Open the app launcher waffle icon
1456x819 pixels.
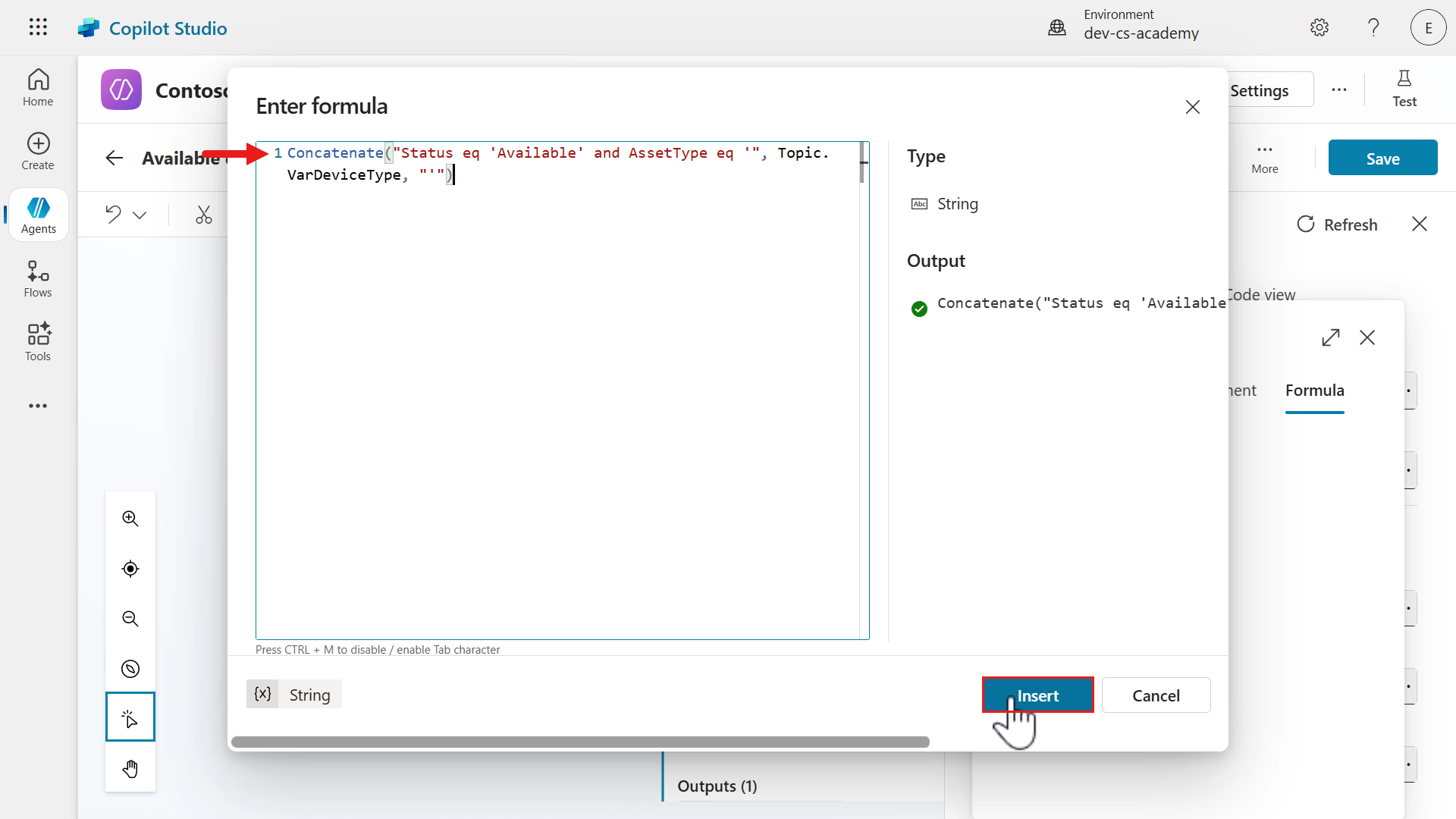tap(38, 27)
